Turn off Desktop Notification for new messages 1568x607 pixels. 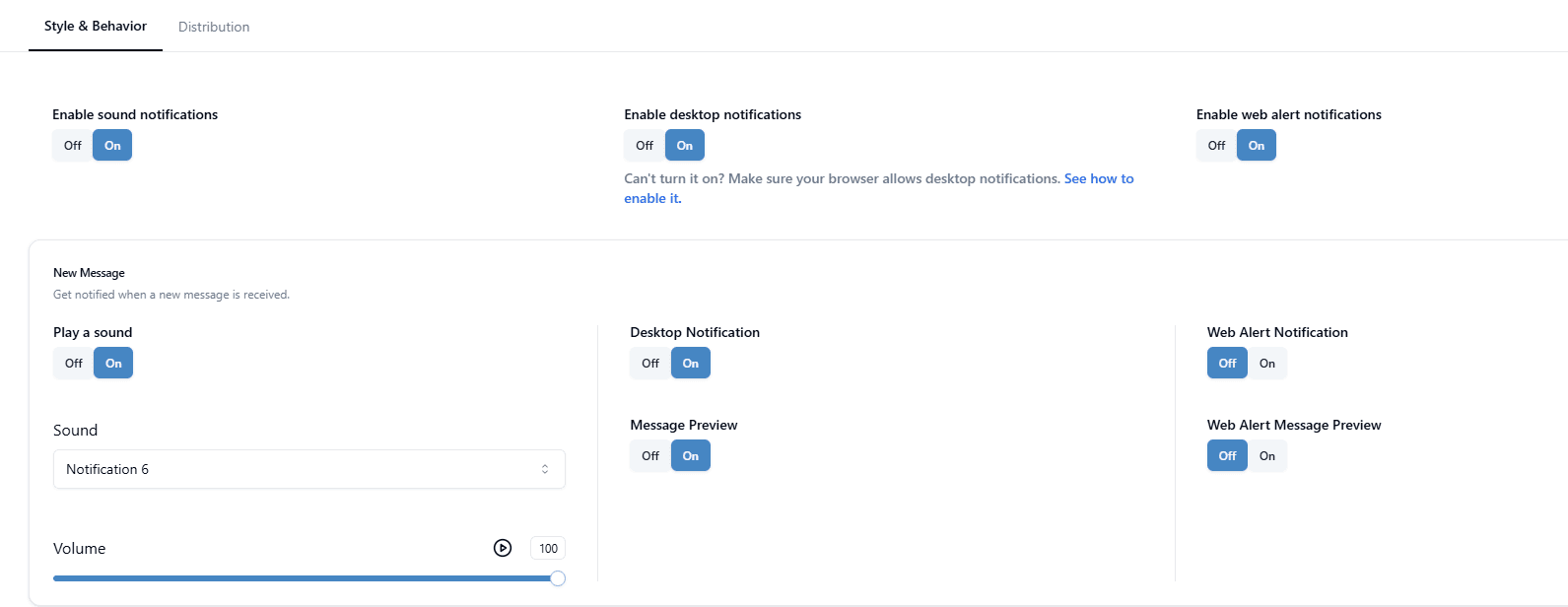[650, 364]
